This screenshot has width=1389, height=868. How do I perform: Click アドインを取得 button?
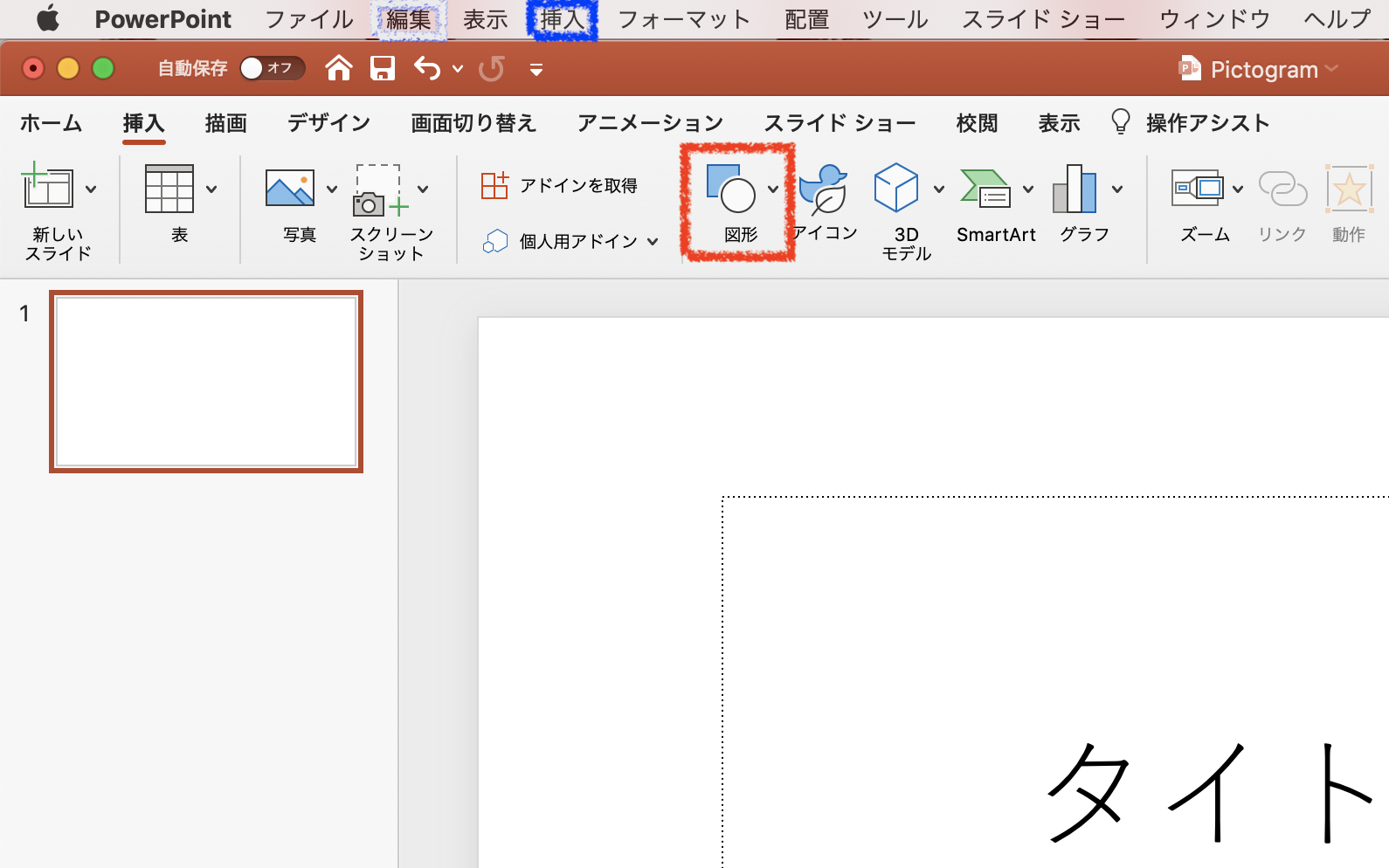click(559, 185)
